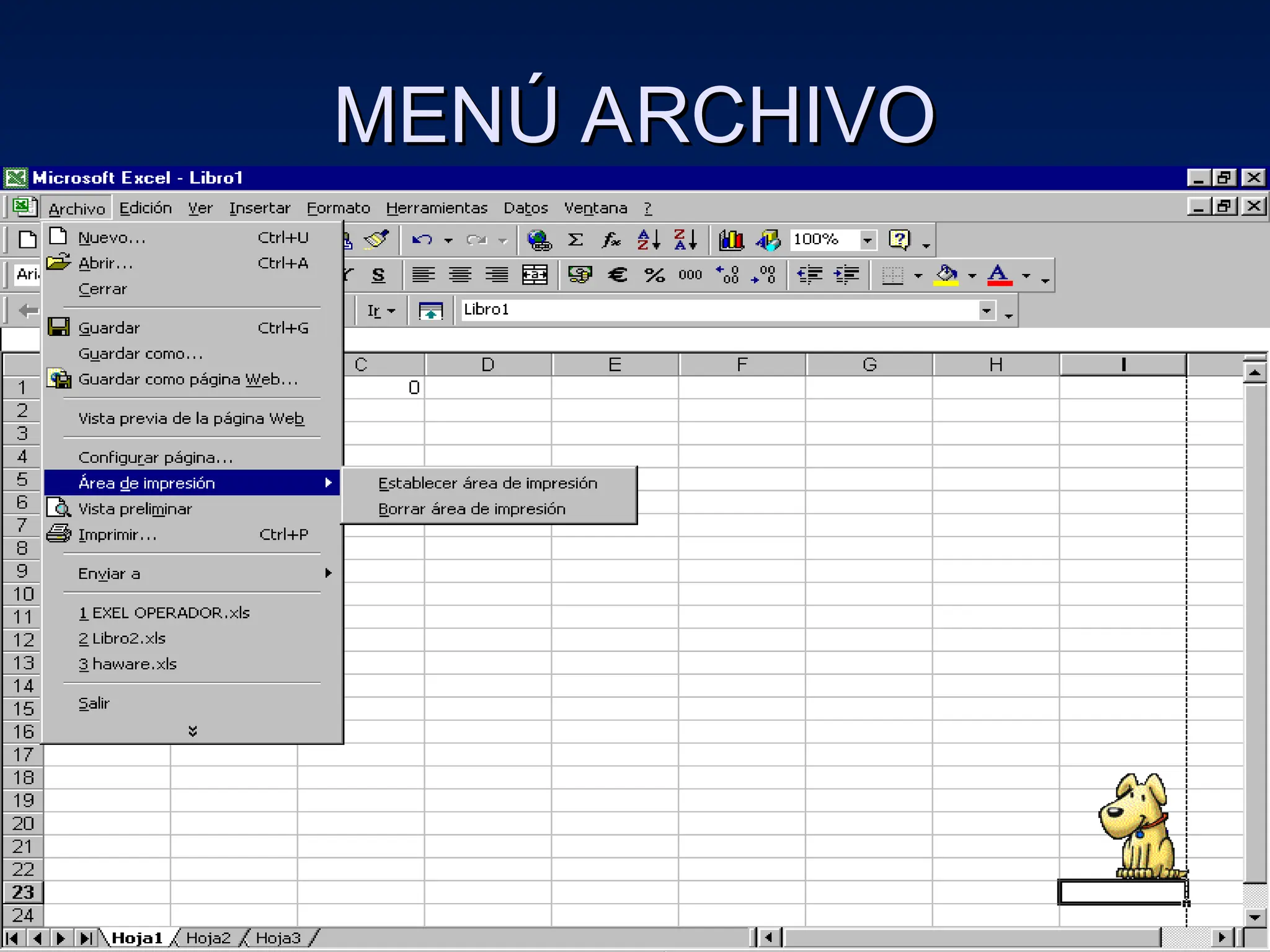This screenshot has width=1270, height=952.
Task: Open the Zoom 100% dropdown
Action: pos(868,240)
